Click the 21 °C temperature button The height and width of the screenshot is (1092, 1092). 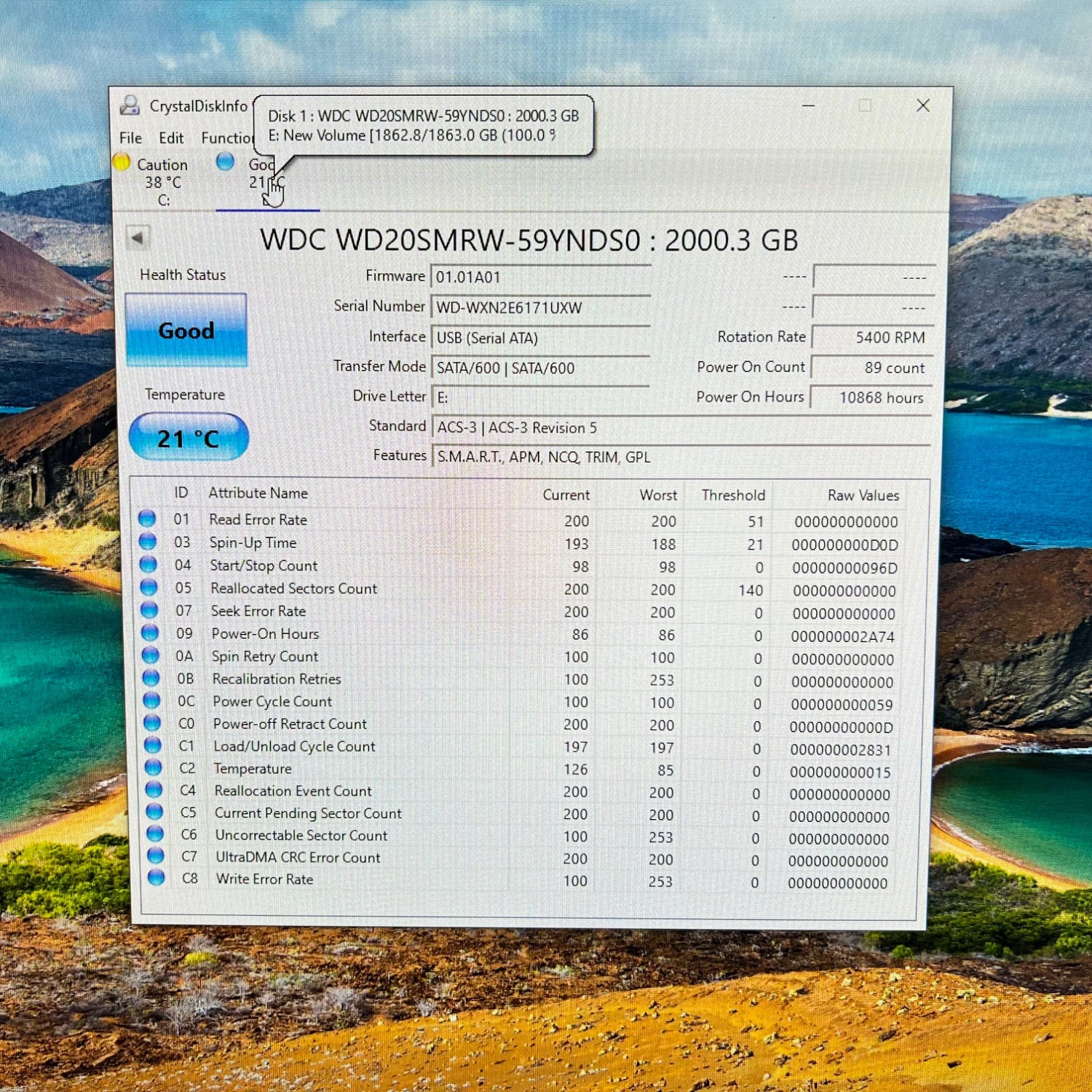(x=189, y=438)
